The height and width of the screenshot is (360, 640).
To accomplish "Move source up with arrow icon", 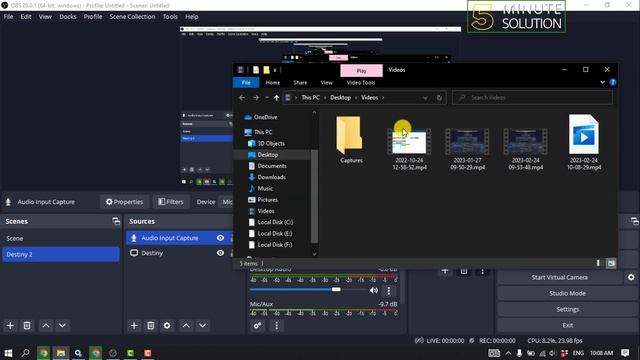I will [186, 325].
